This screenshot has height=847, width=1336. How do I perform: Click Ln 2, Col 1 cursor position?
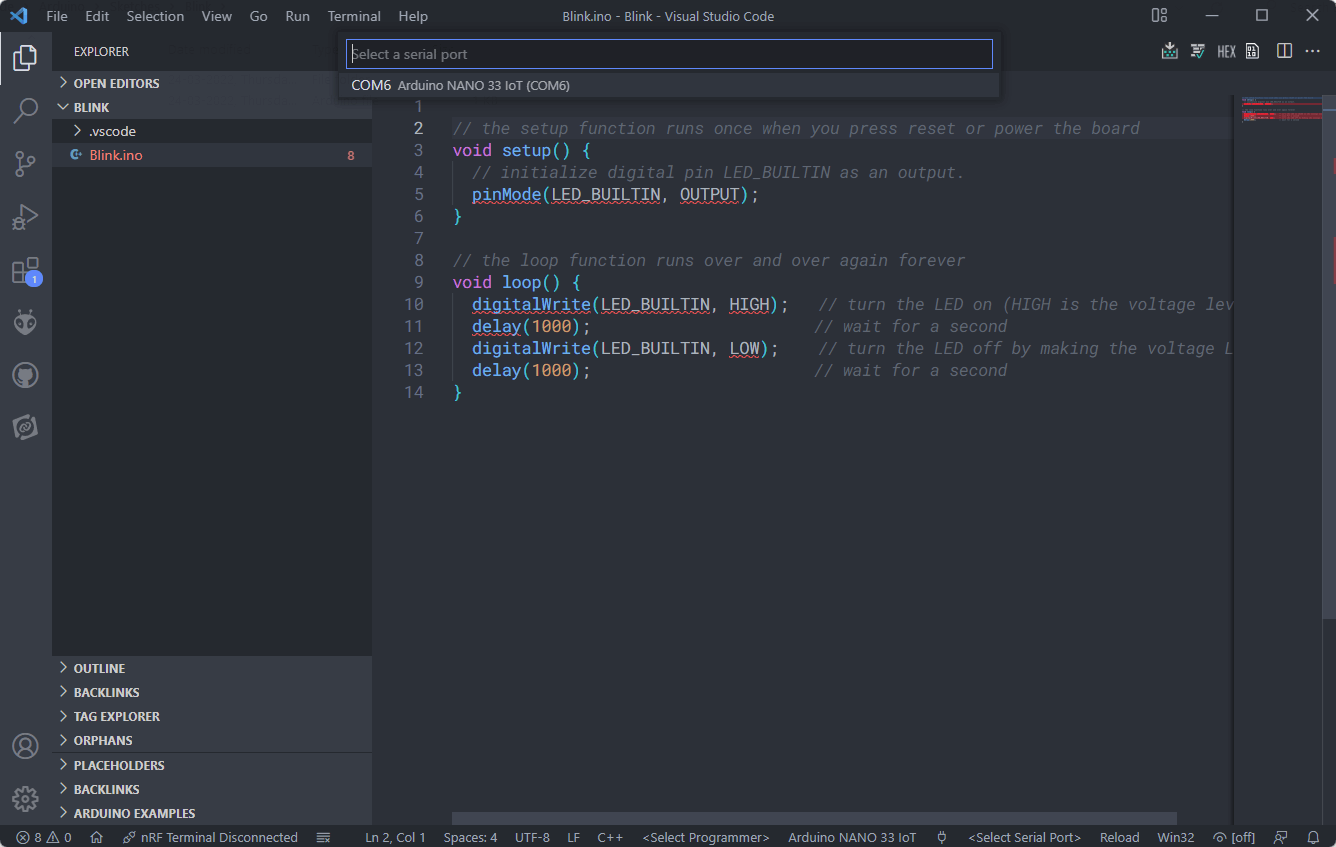[x=395, y=837]
